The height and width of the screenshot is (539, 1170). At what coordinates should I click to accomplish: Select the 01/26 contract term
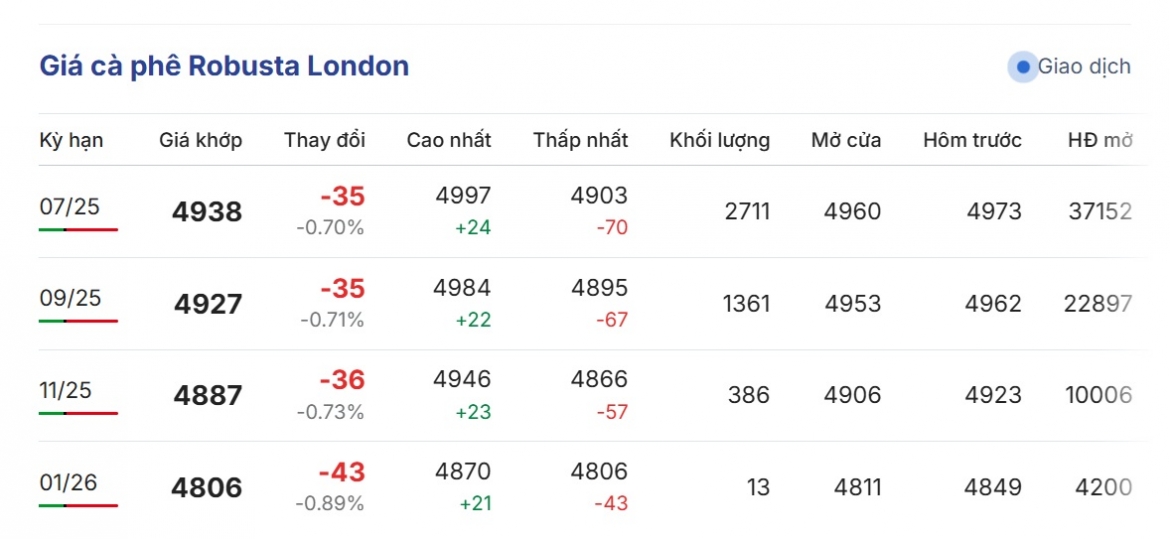point(69,483)
